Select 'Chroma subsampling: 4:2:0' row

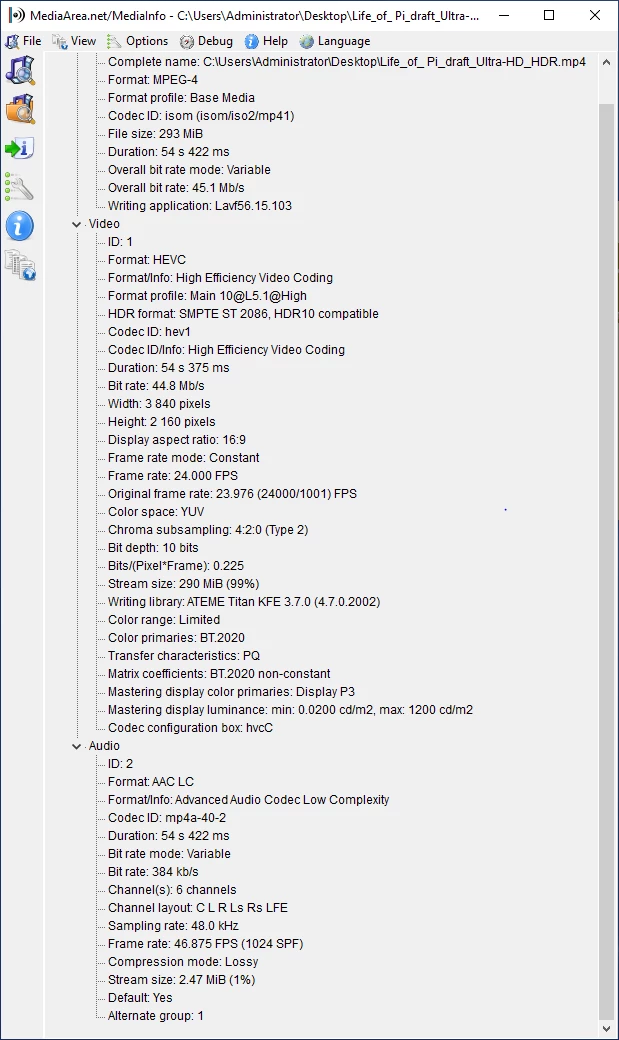(208, 529)
